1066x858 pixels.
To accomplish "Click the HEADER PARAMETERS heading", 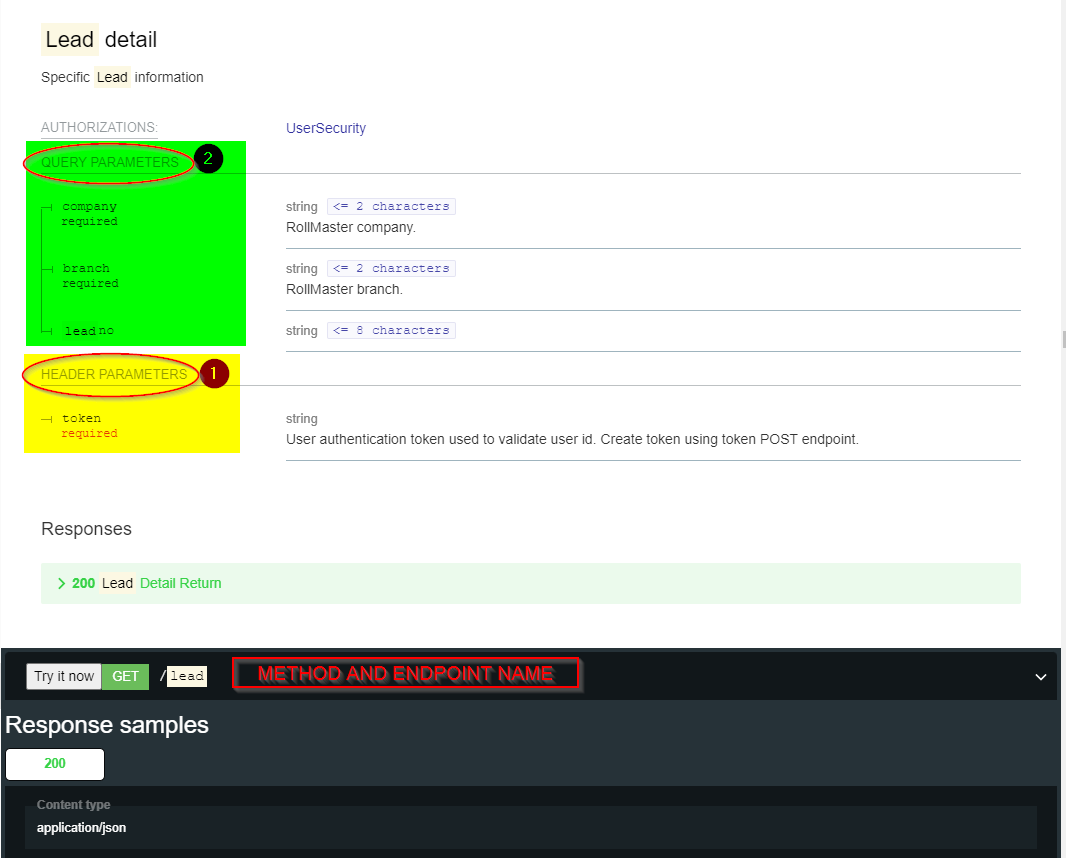I will click(114, 374).
